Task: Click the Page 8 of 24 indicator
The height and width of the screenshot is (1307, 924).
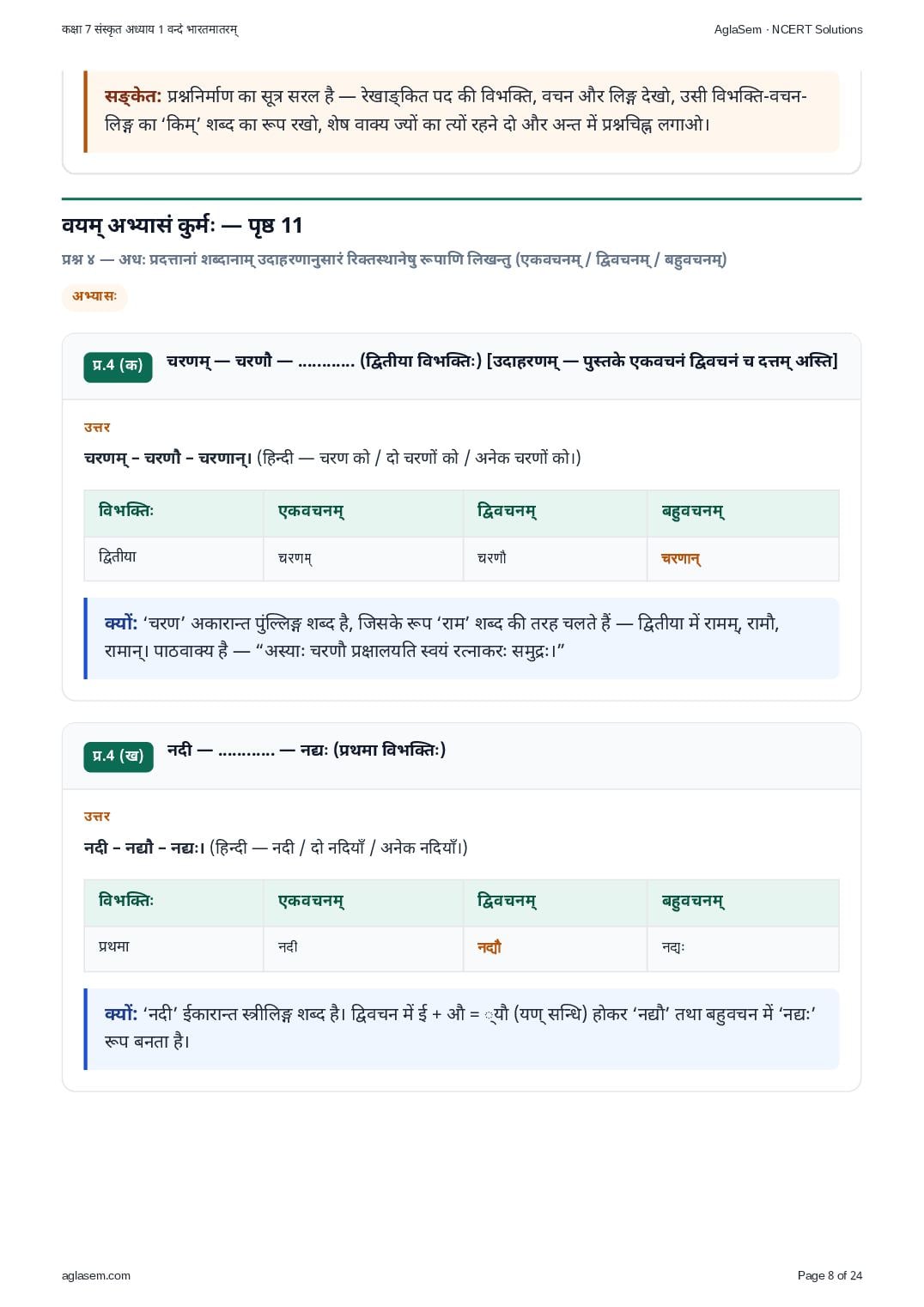Action: [830, 1275]
